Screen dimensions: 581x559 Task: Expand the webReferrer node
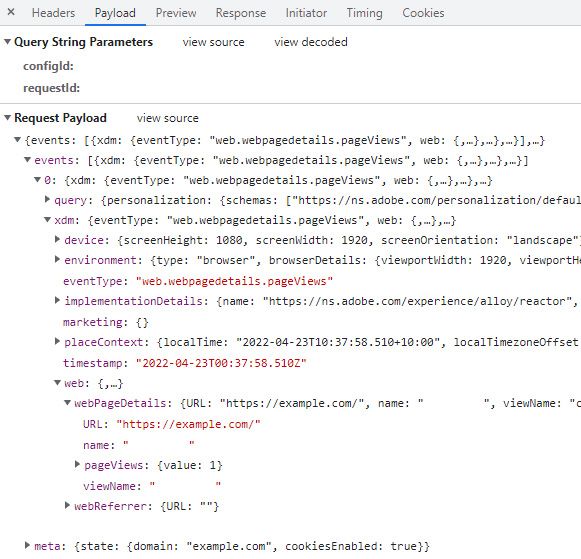pyautogui.click(x=67, y=505)
